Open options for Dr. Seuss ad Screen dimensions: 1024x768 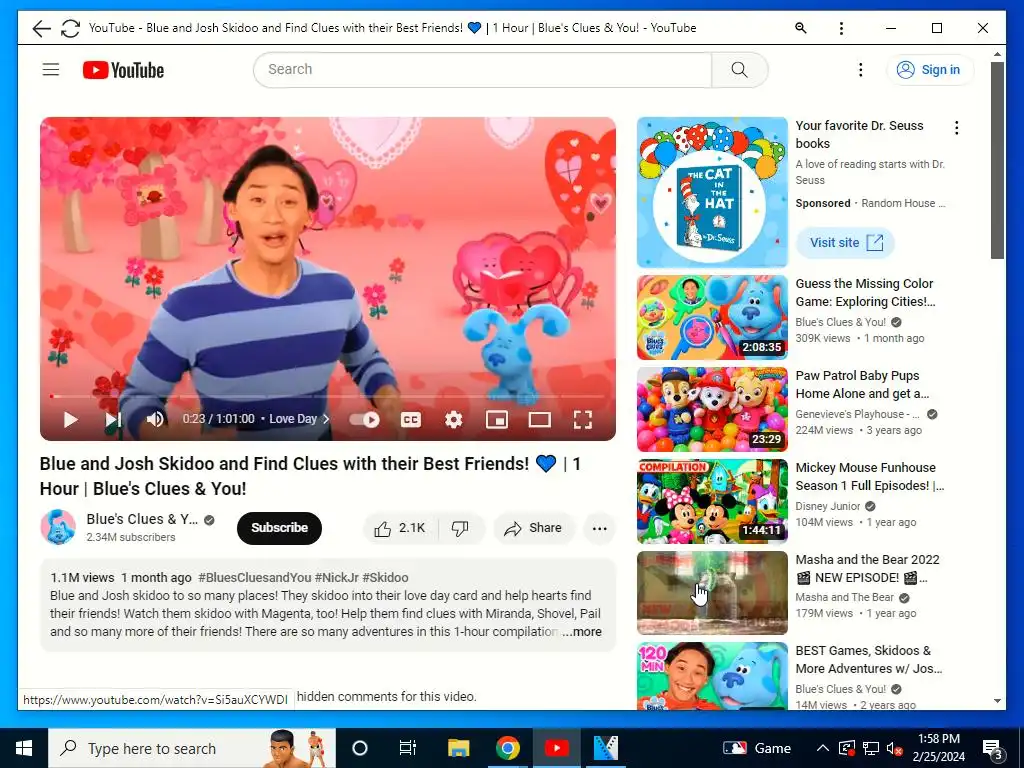click(x=956, y=128)
